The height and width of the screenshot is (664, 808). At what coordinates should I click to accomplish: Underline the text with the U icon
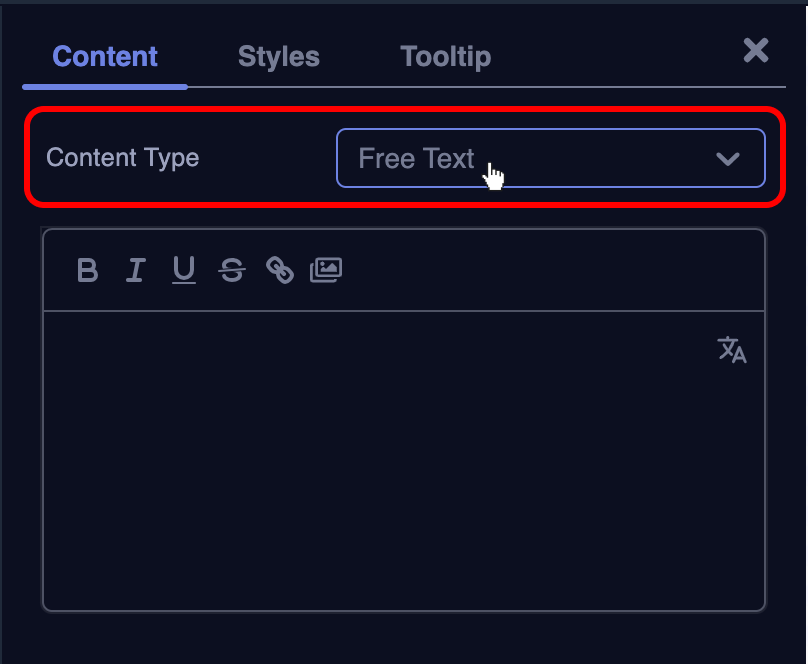coord(184,270)
